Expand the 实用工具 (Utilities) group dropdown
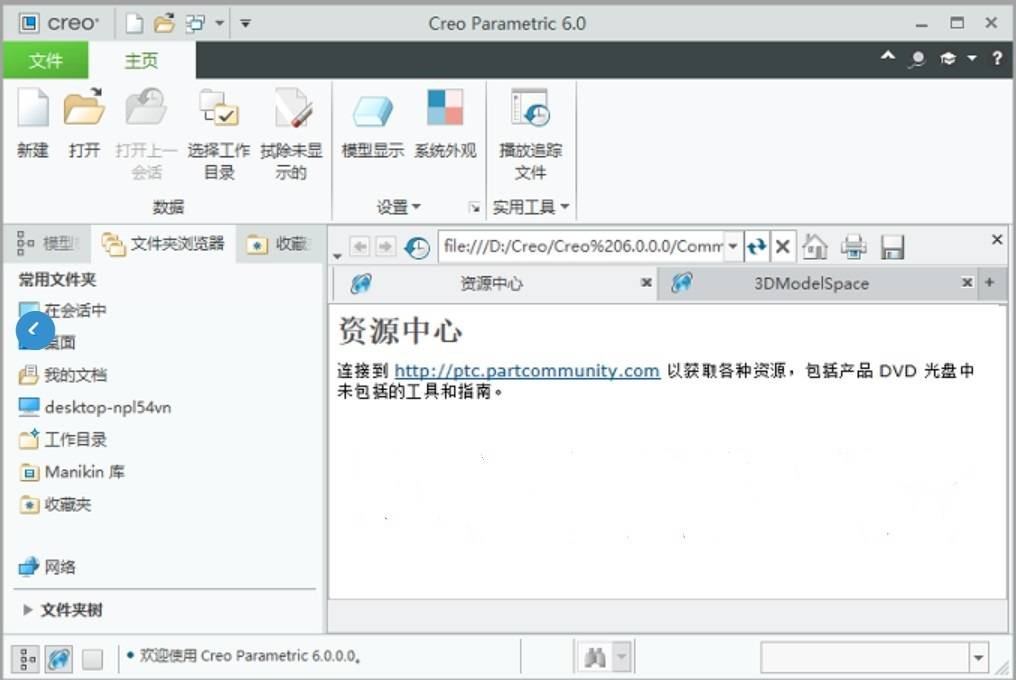 tap(531, 207)
